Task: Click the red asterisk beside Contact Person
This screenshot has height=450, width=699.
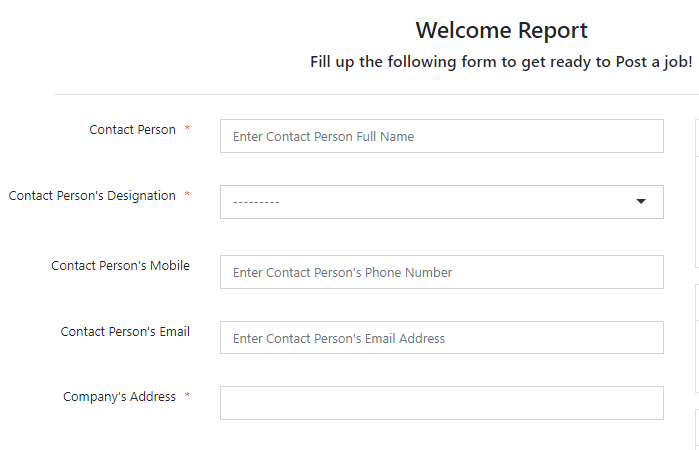Action: (187, 130)
